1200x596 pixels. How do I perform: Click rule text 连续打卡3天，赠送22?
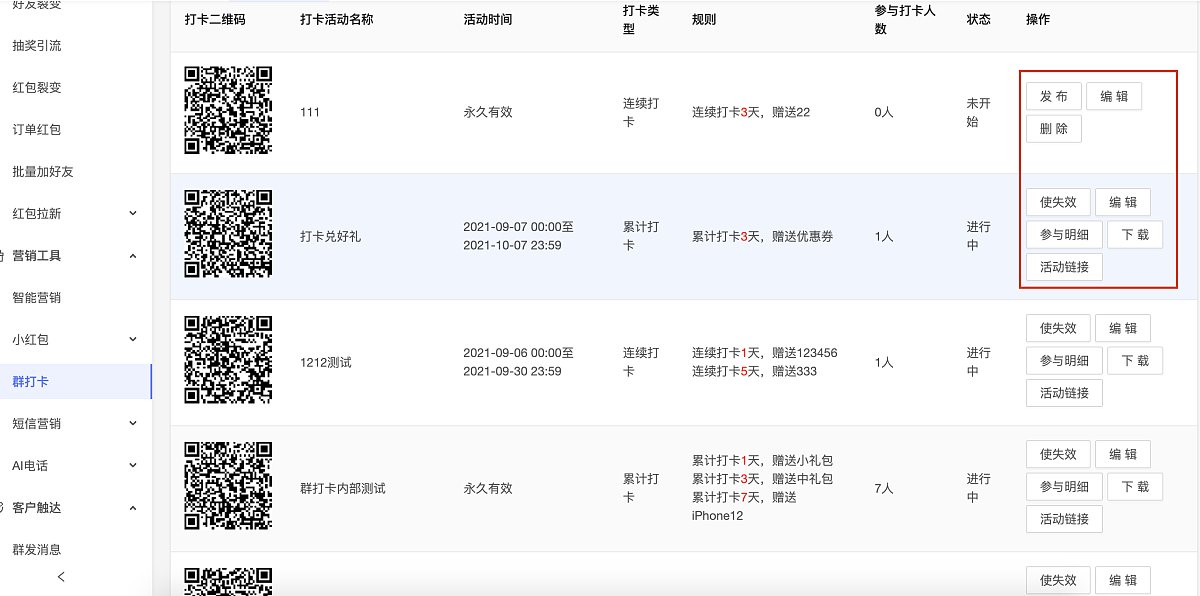pyautogui.click(x=751, y=112)
